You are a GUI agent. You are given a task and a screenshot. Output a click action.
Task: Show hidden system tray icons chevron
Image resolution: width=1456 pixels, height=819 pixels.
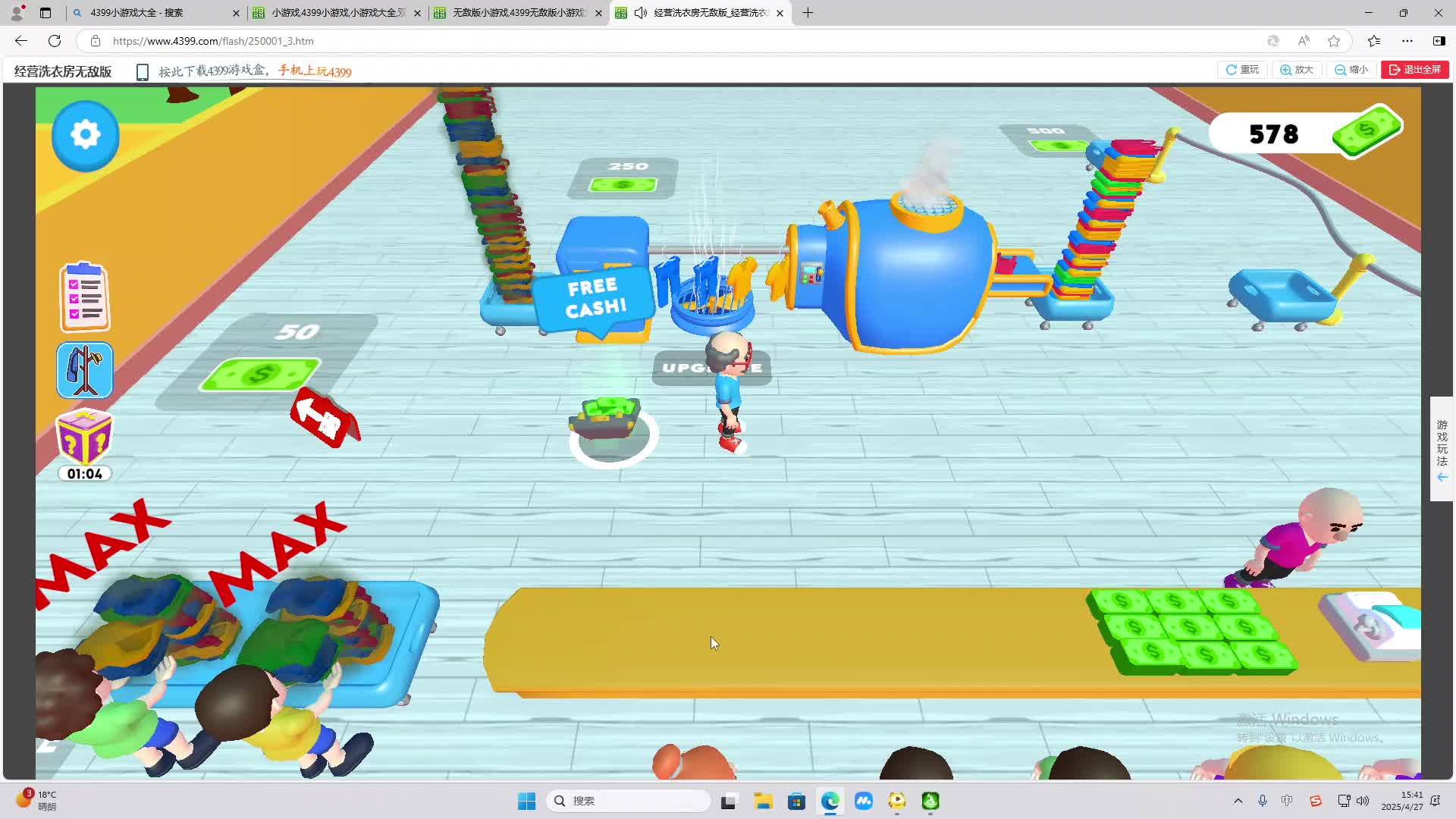(1238, 801)
